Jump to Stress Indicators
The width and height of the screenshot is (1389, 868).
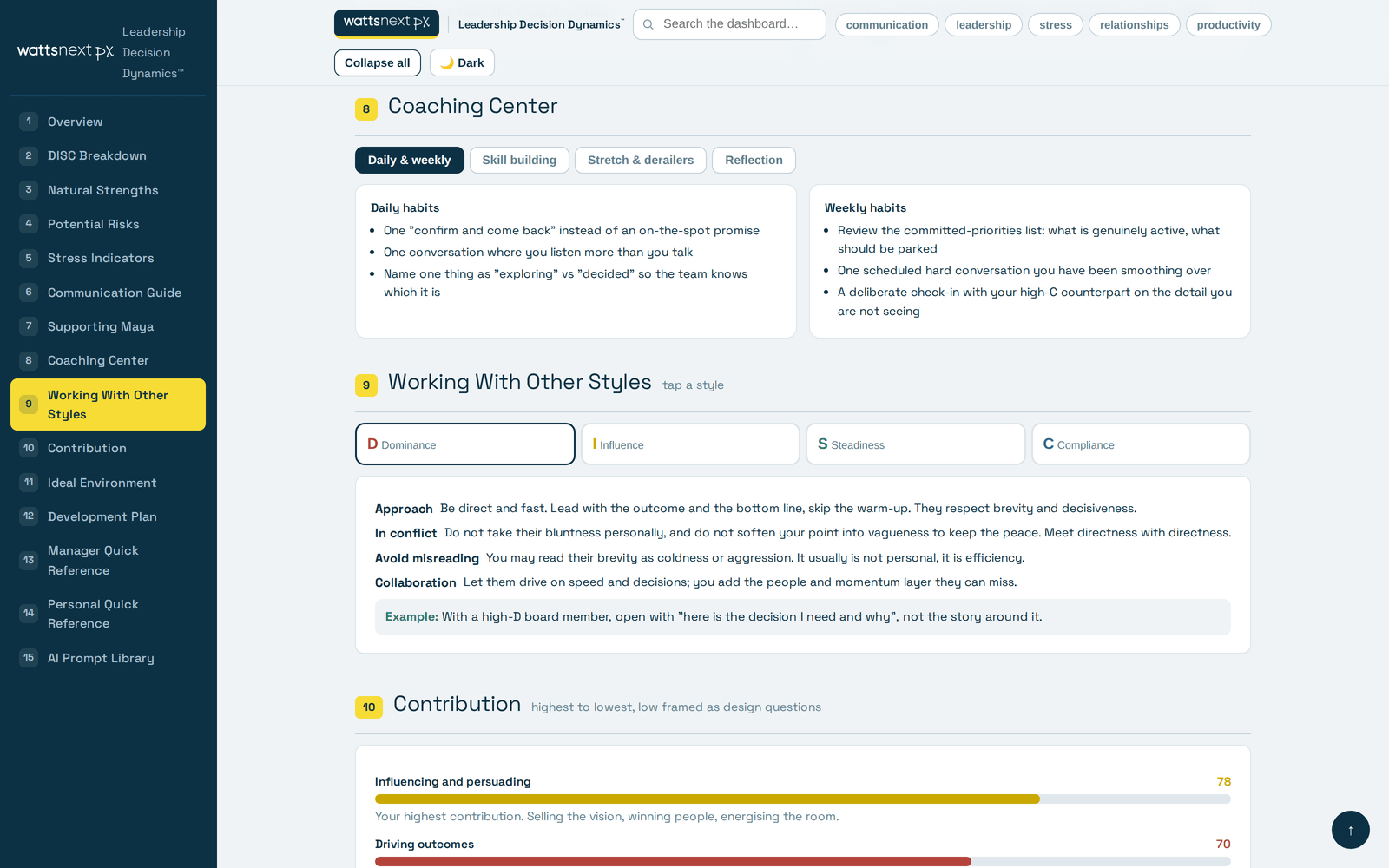tap(108, 258)
